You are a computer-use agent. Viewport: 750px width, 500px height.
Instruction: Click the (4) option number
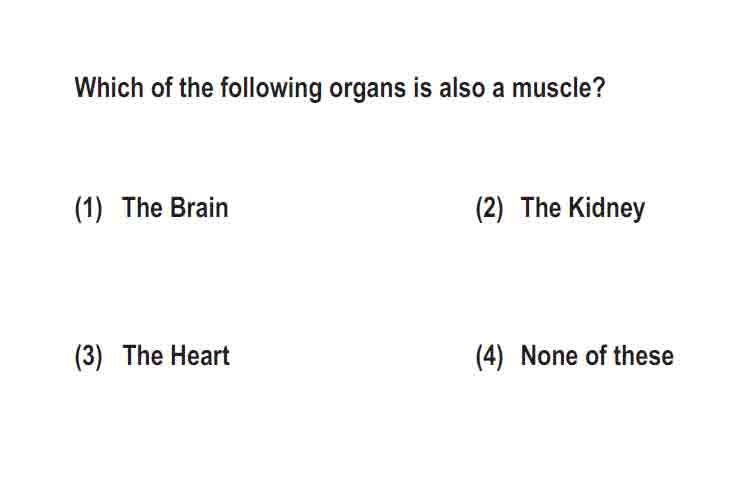pos(489,356)
